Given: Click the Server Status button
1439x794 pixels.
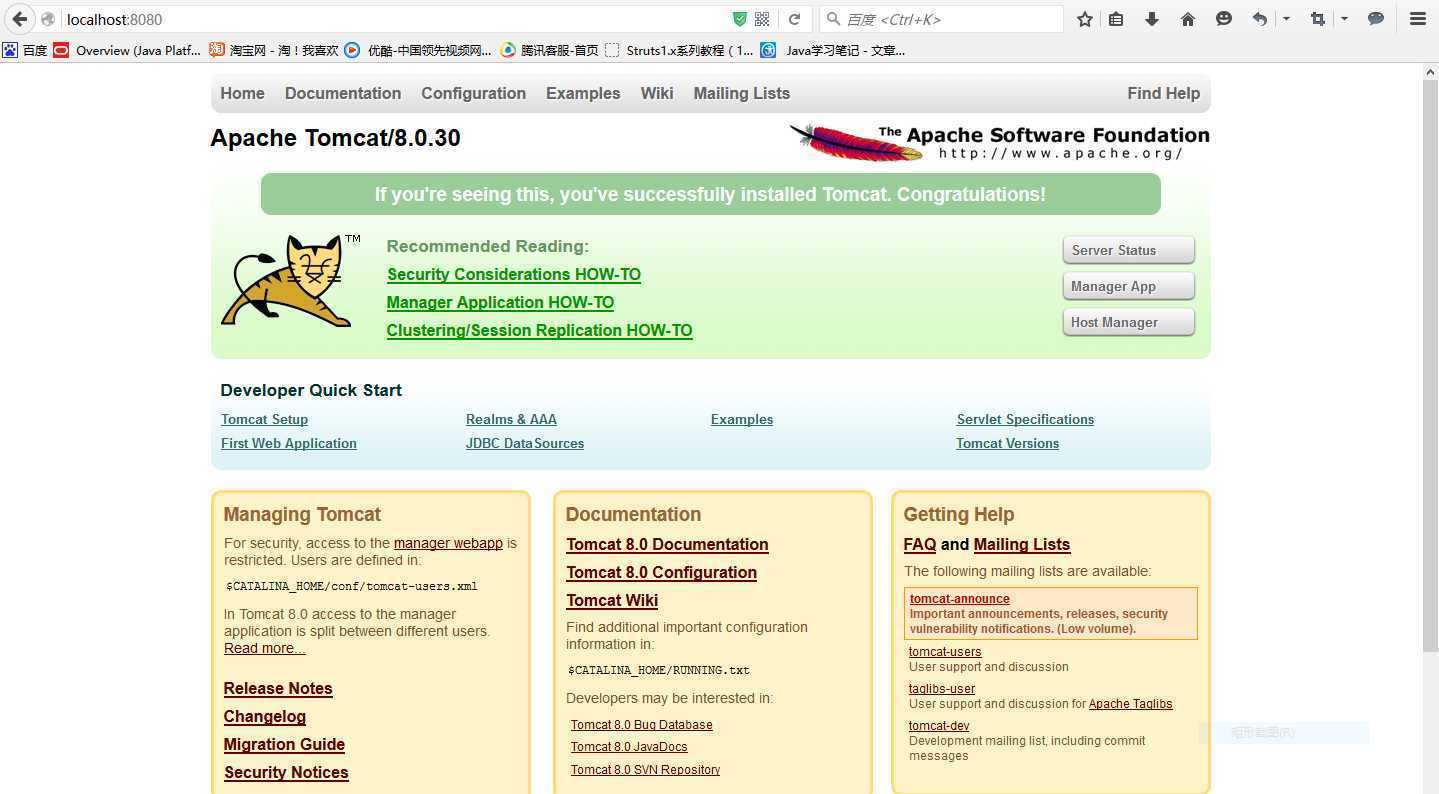Looking at the screenshot, I should click(1128, 250).
